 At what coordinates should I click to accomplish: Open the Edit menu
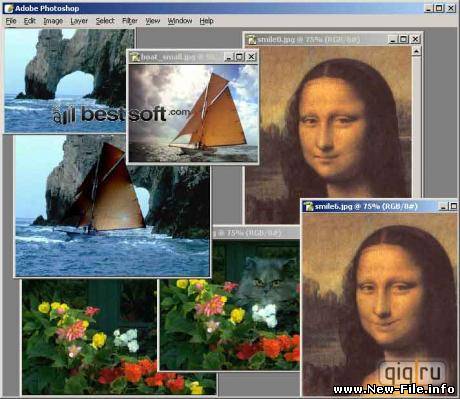pyautogui.click(x=30, y=21)
